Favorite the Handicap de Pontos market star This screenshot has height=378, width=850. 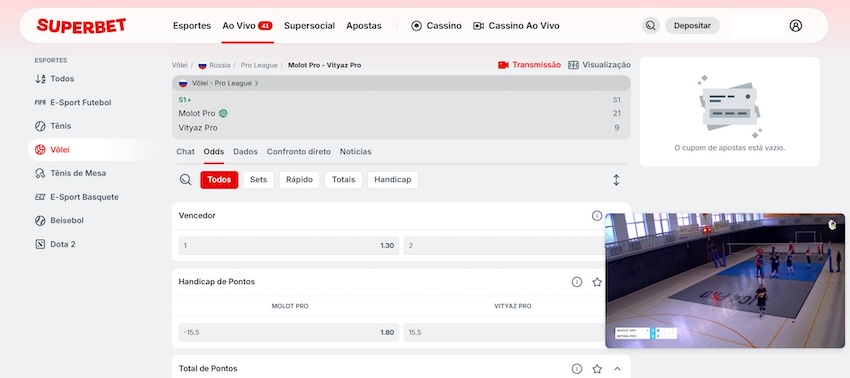pyautogui.click(x=597, y=282)
